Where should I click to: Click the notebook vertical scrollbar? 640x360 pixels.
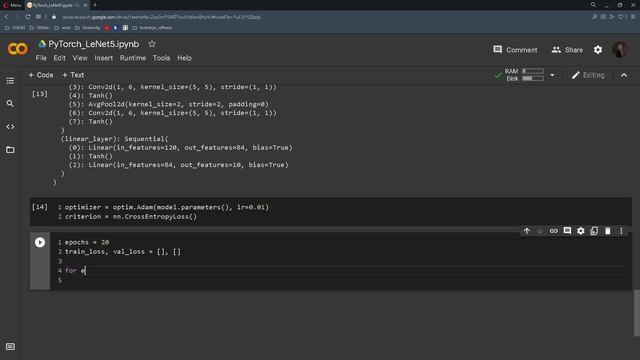click(x=636, y=312)
